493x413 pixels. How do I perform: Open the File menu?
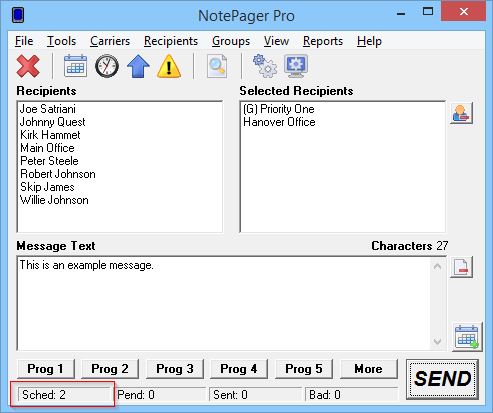coord(24,41)
